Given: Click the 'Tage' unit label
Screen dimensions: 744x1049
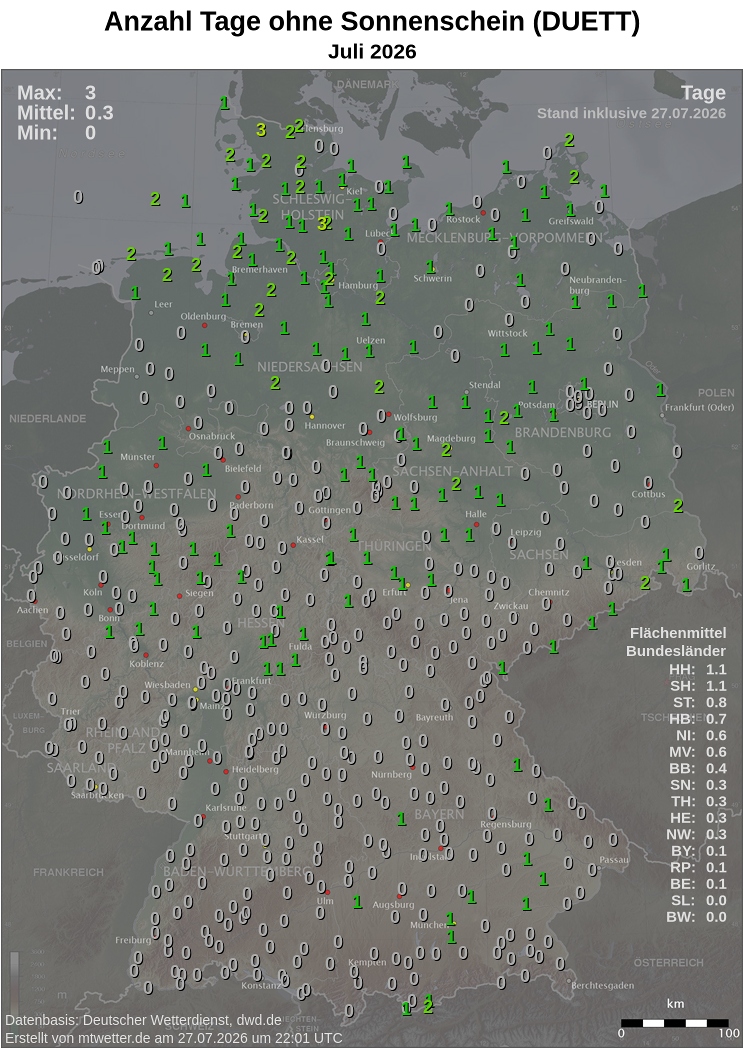Looking at the screenshot, I should pos(703,93).
